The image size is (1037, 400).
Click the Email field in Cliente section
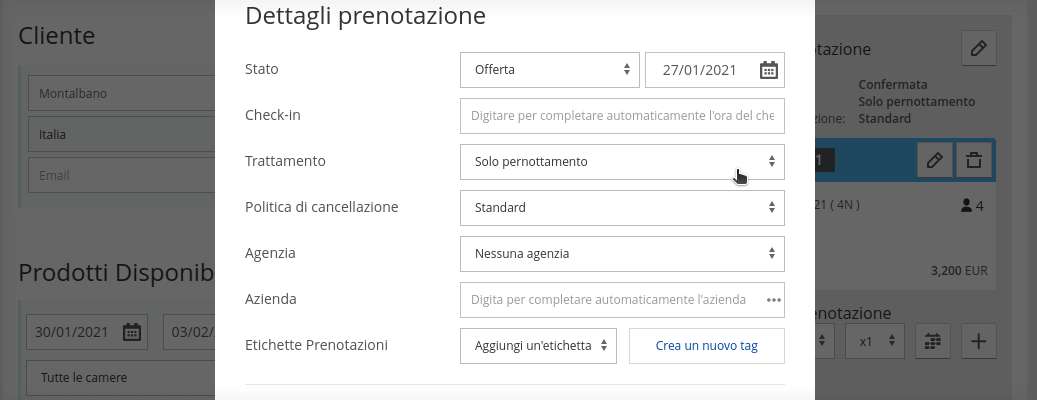click(121, 175)
